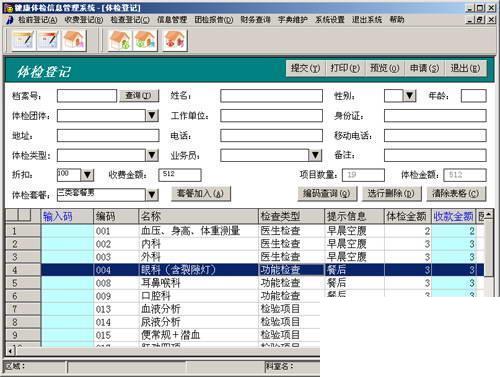Expand the 业务员 dropdown
Viewport: 500px width, 377px height.
[x=315, y=155]
